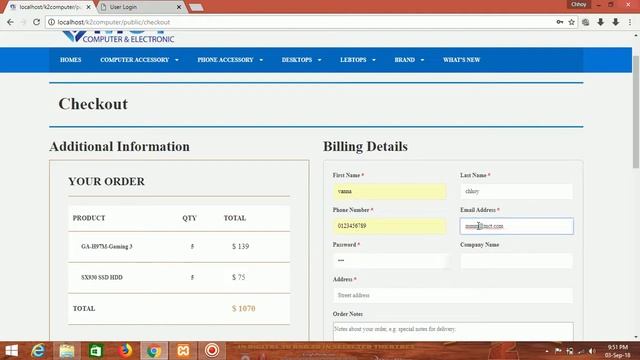This screenshot has width=640, height=360.
Task: Click the network icon in system tray
Action: 581,351
